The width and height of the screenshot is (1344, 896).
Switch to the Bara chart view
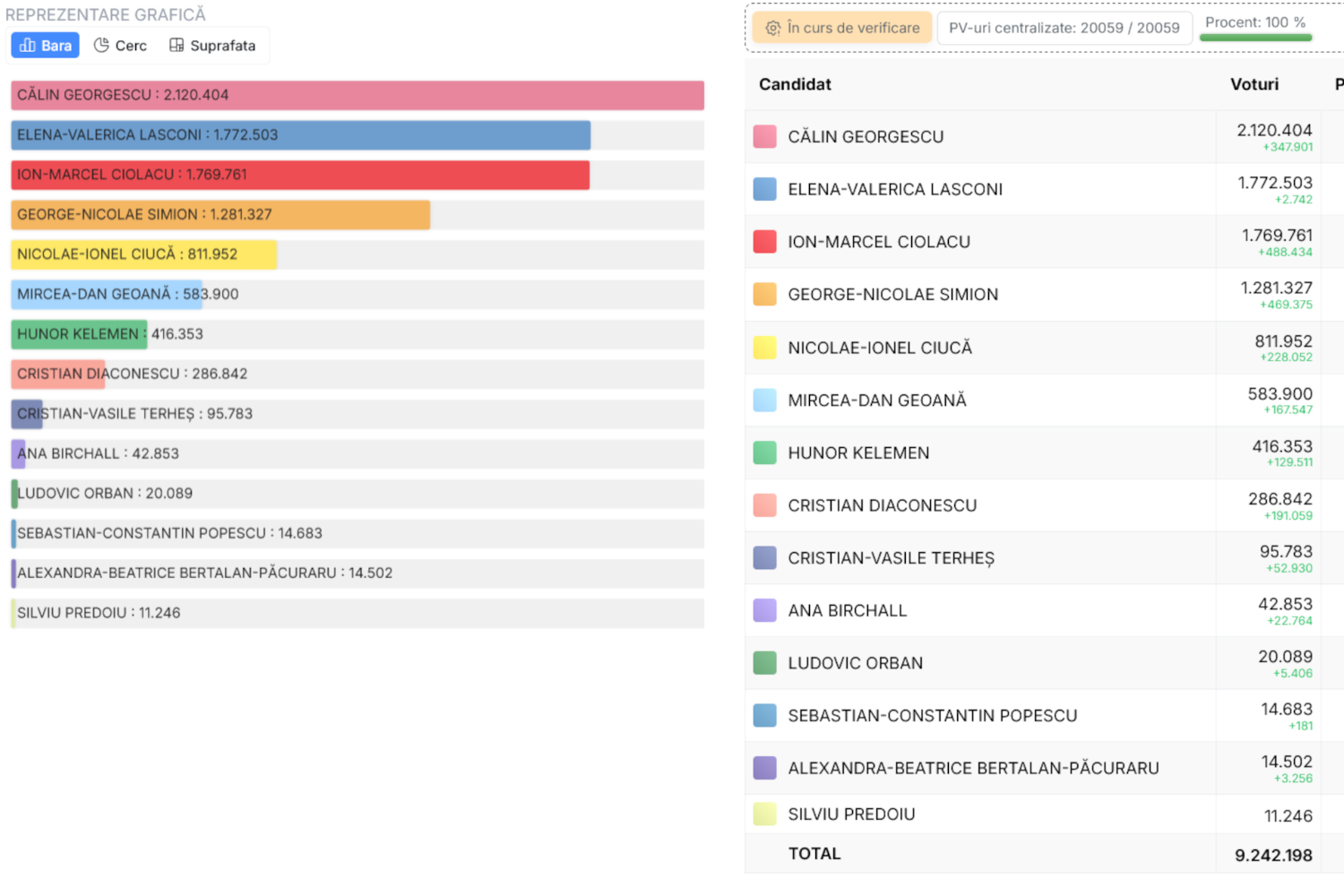coord(45,46)
